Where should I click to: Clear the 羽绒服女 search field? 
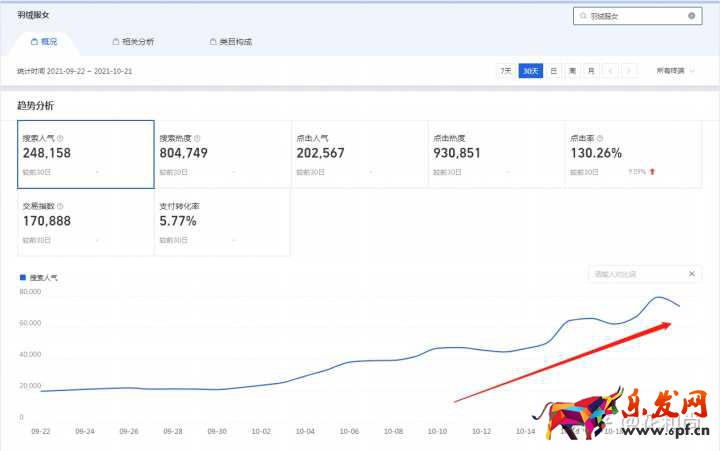pyautogui.click(x=691, y=16)
